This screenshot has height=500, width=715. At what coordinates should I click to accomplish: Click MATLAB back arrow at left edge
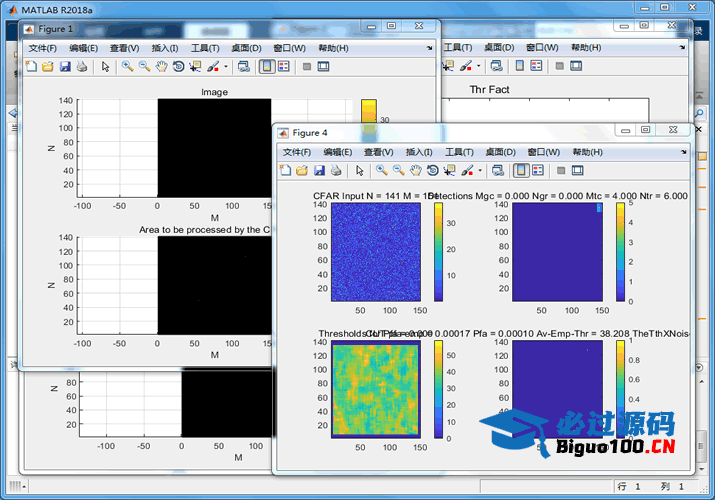pyautogui.click(x=13, y=113)
